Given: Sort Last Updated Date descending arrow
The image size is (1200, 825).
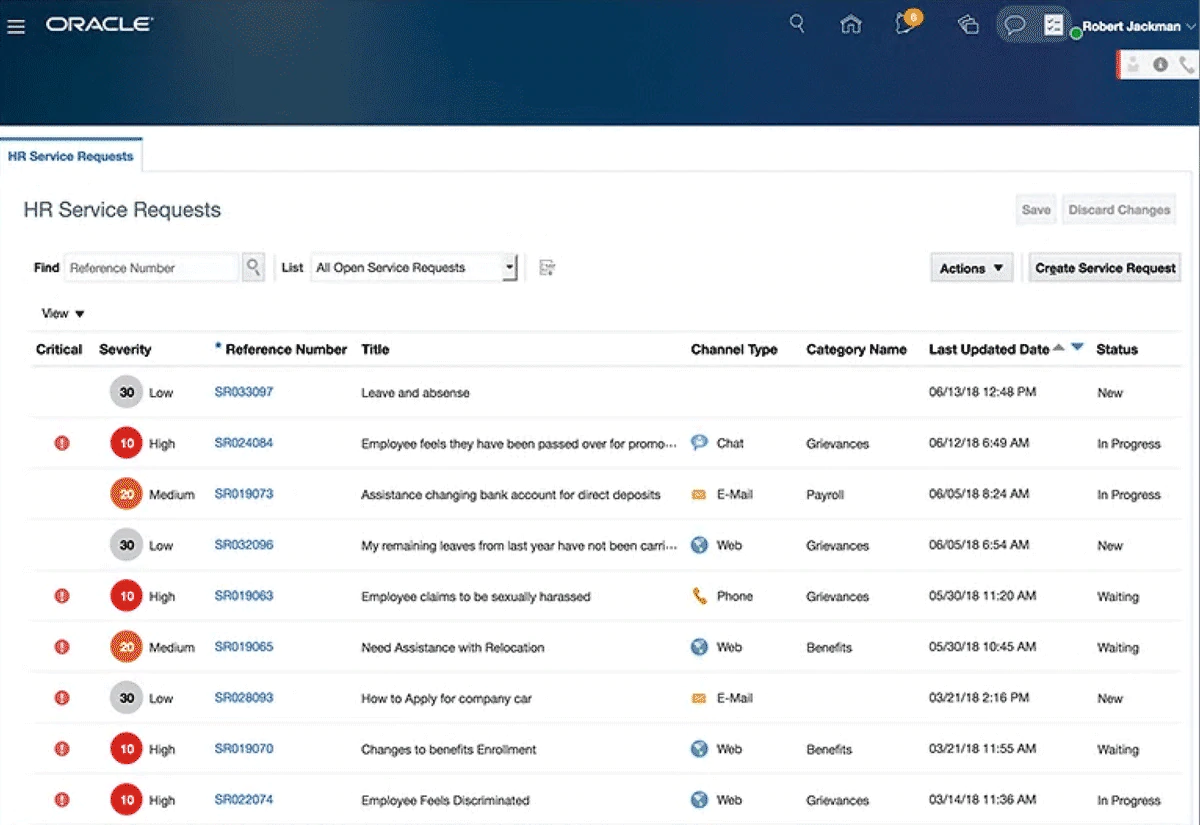Looking at the screenshot, I should click(x=1077, y=347).
